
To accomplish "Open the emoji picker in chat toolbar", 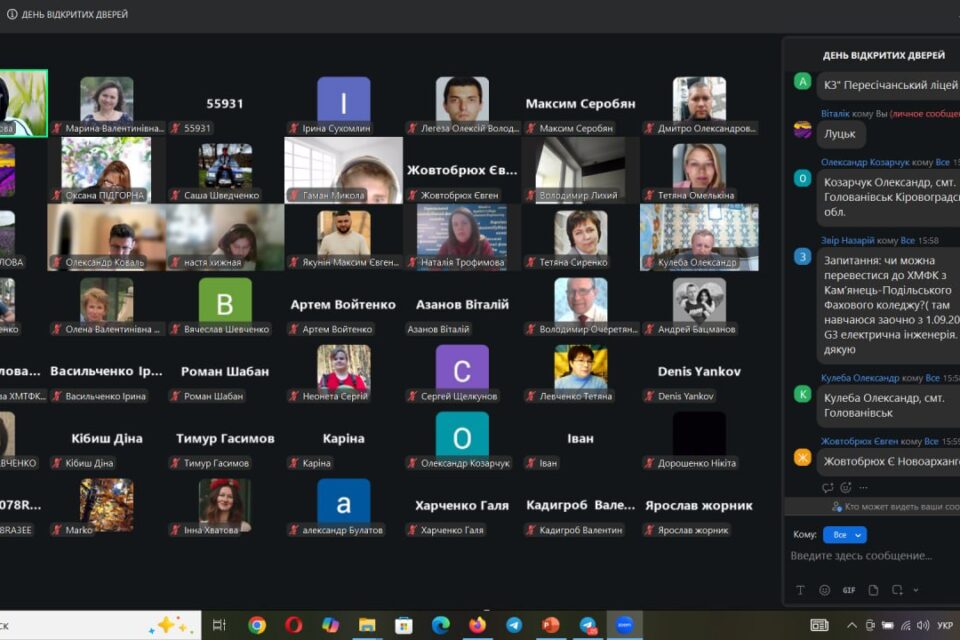I will tap(825, 590).
